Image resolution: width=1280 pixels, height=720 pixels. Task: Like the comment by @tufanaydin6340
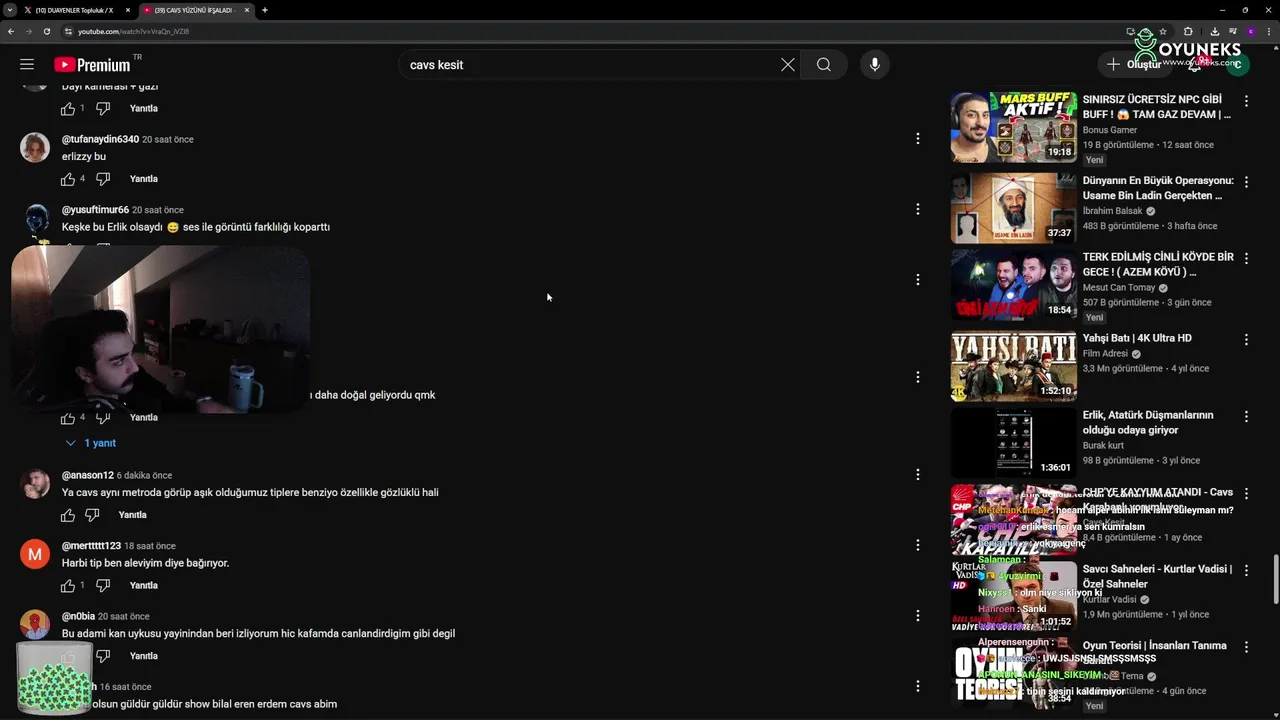(68, 179)
